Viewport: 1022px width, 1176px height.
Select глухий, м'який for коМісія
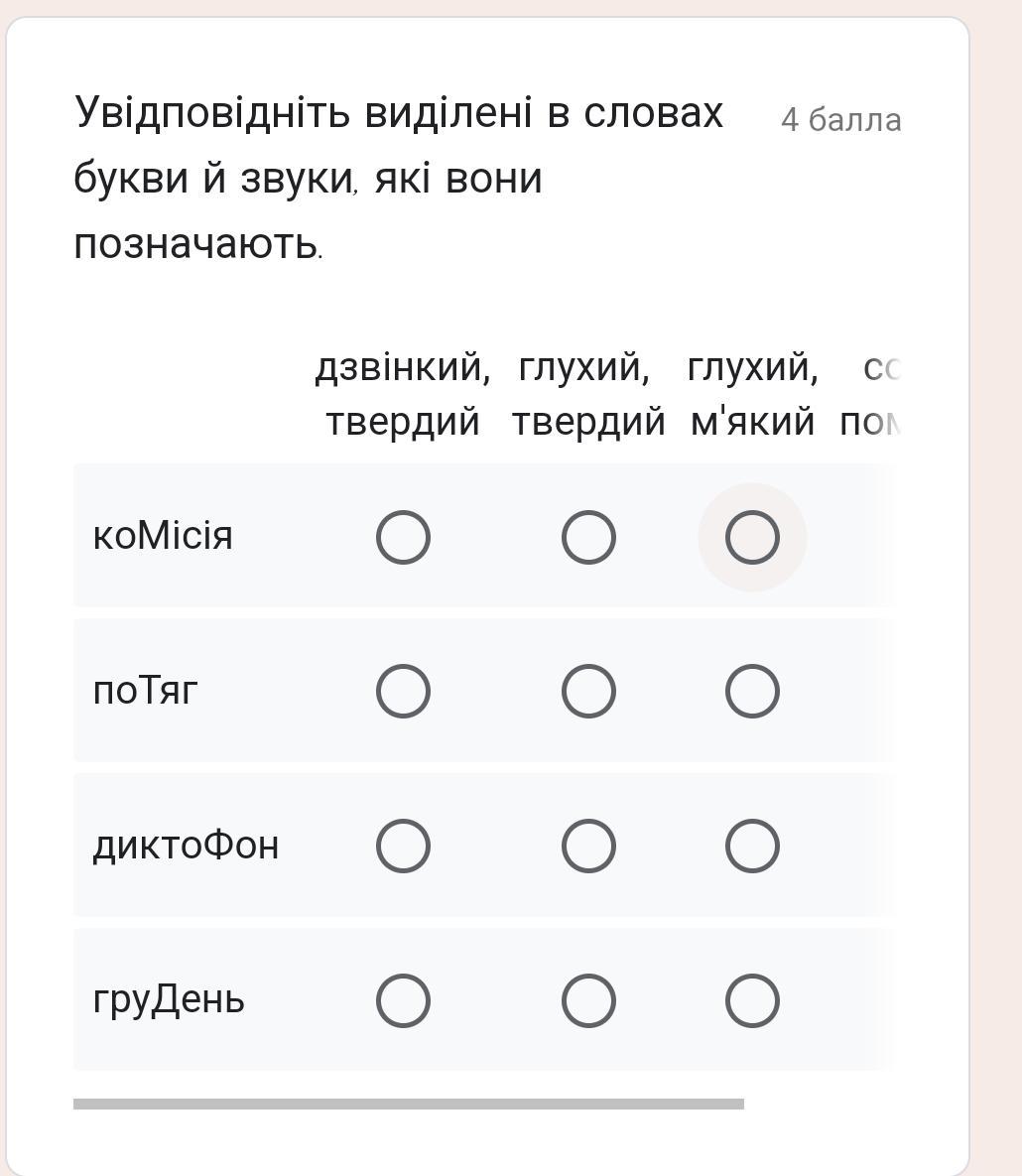tap(752, 537)
